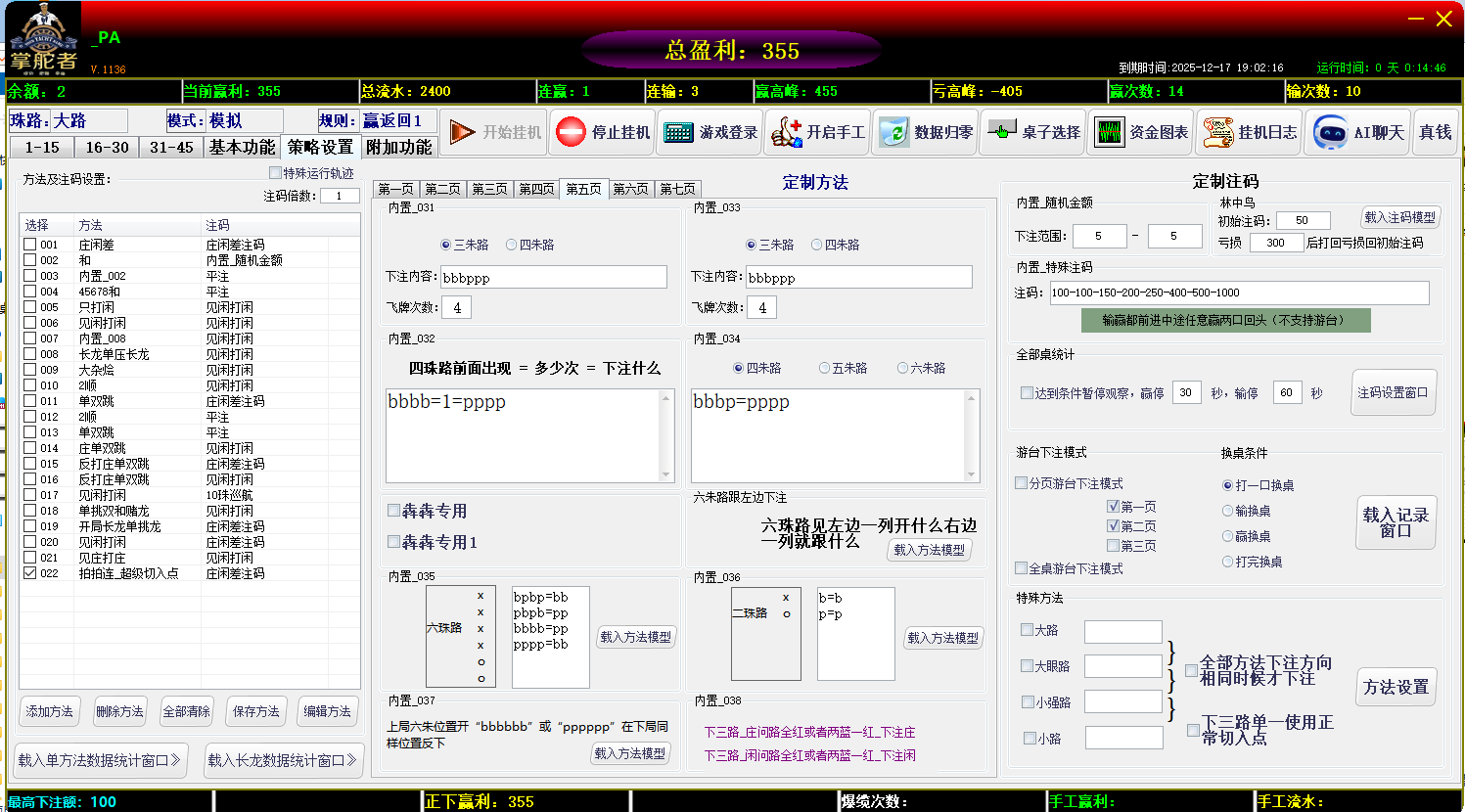The width and height of the screenshot is (1465, 812).
Task: Open the 资金图表 chart icon
Action: (x=1109, y=132)
